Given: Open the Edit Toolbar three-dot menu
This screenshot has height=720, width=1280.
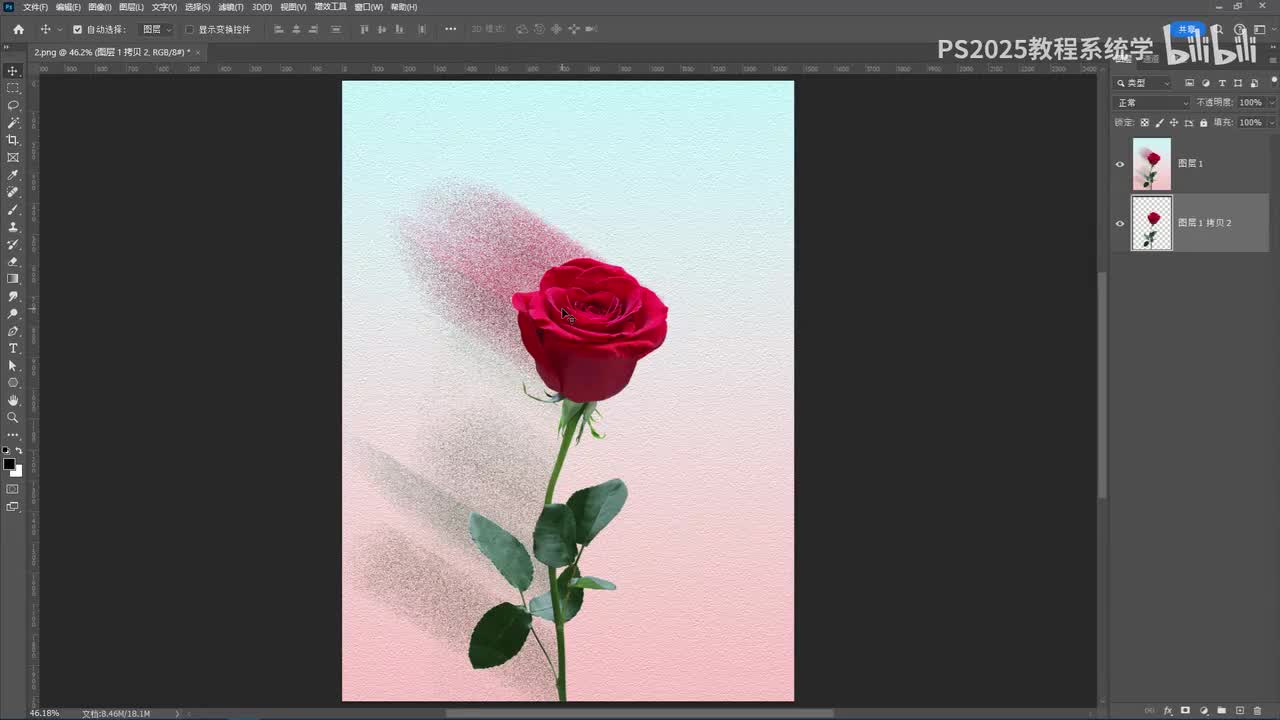Looking at the screenshot, I should point(13,435).
